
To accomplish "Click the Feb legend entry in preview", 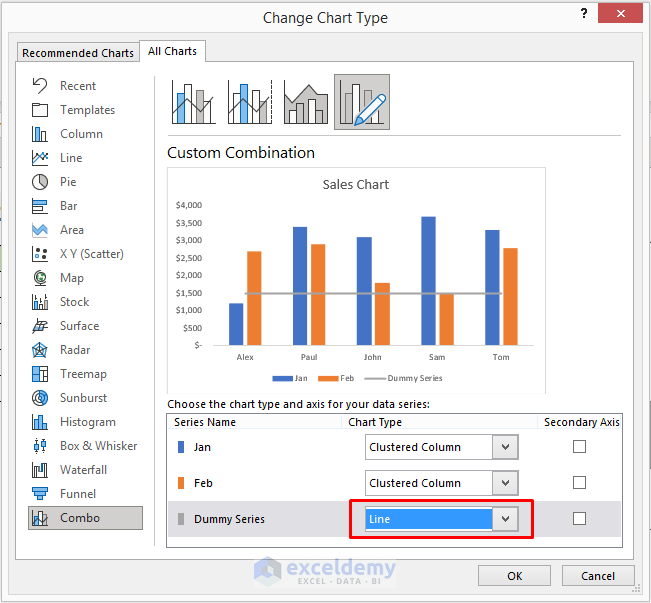I will click(336, 378).
